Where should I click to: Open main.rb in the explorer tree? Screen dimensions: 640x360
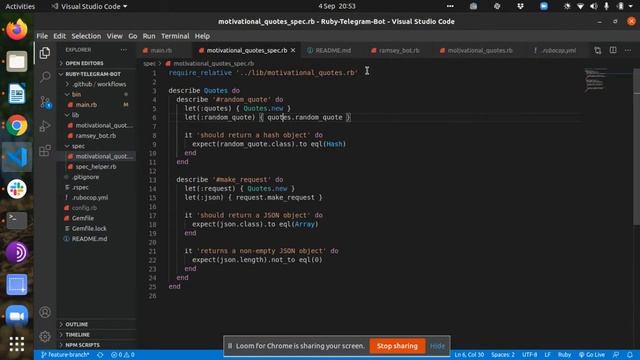86,105
